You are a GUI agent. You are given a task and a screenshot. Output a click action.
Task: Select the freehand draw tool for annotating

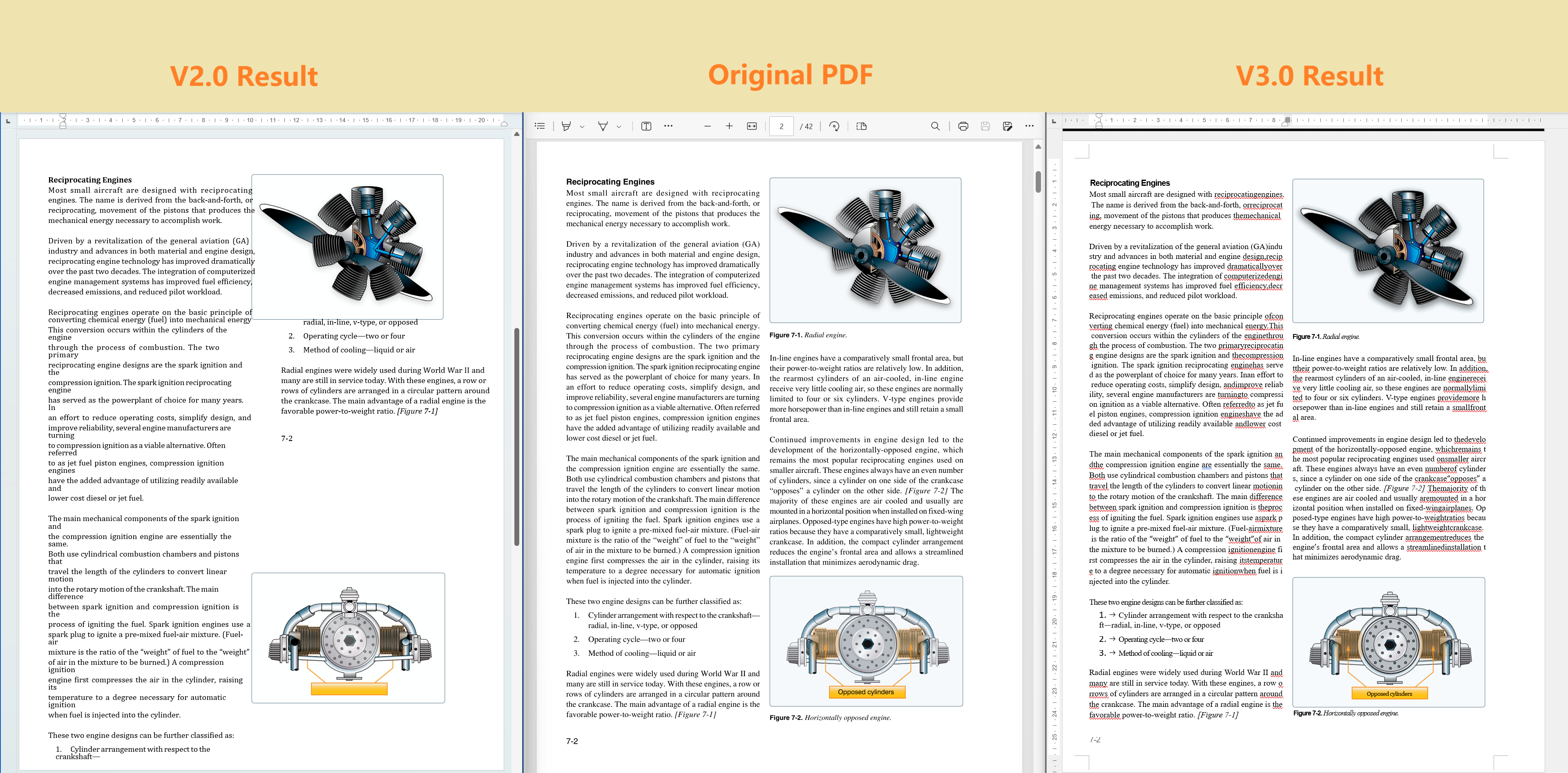click(603, 126)
